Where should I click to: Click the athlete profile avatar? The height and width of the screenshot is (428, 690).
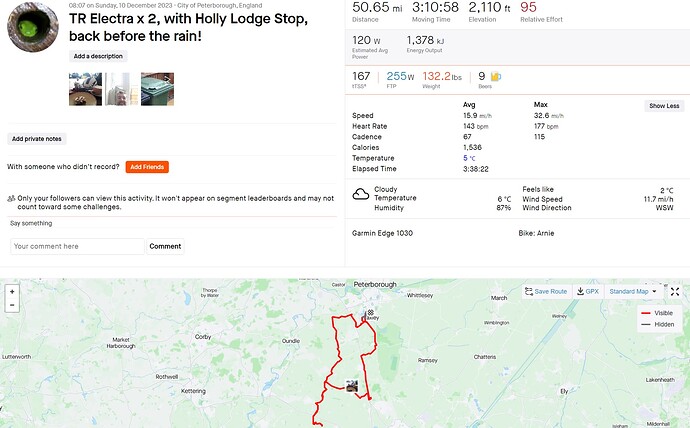(x=32, y=26)
